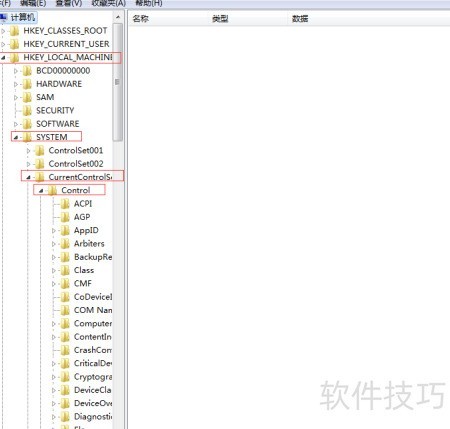The width and height of the screenshot is (450, 429).
Task: Expand the ControlSet001 key
Action: [x=28, y=151]
